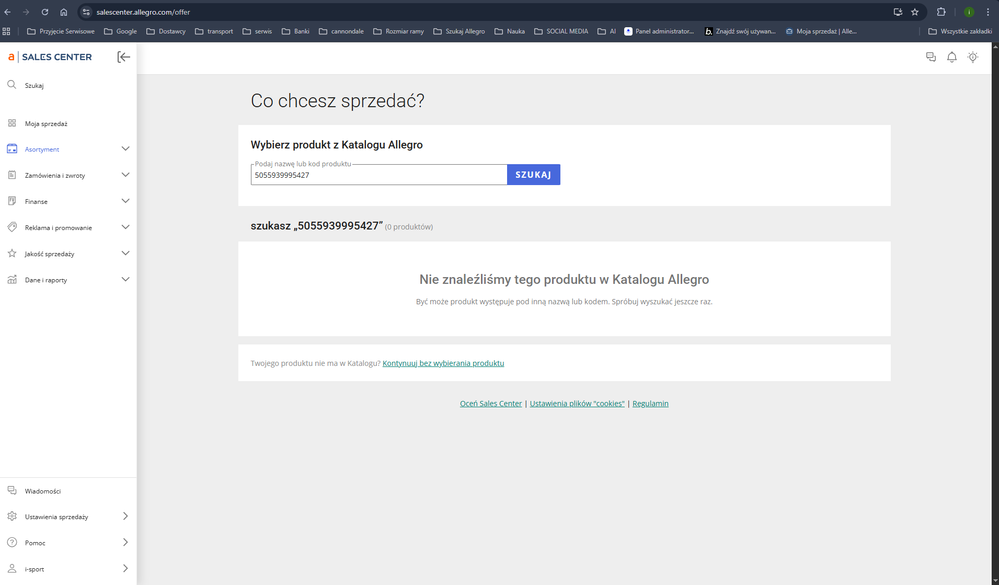The image size is (999, 585).
Task: Open the Regulamin link
Action: tap(650, 403)
